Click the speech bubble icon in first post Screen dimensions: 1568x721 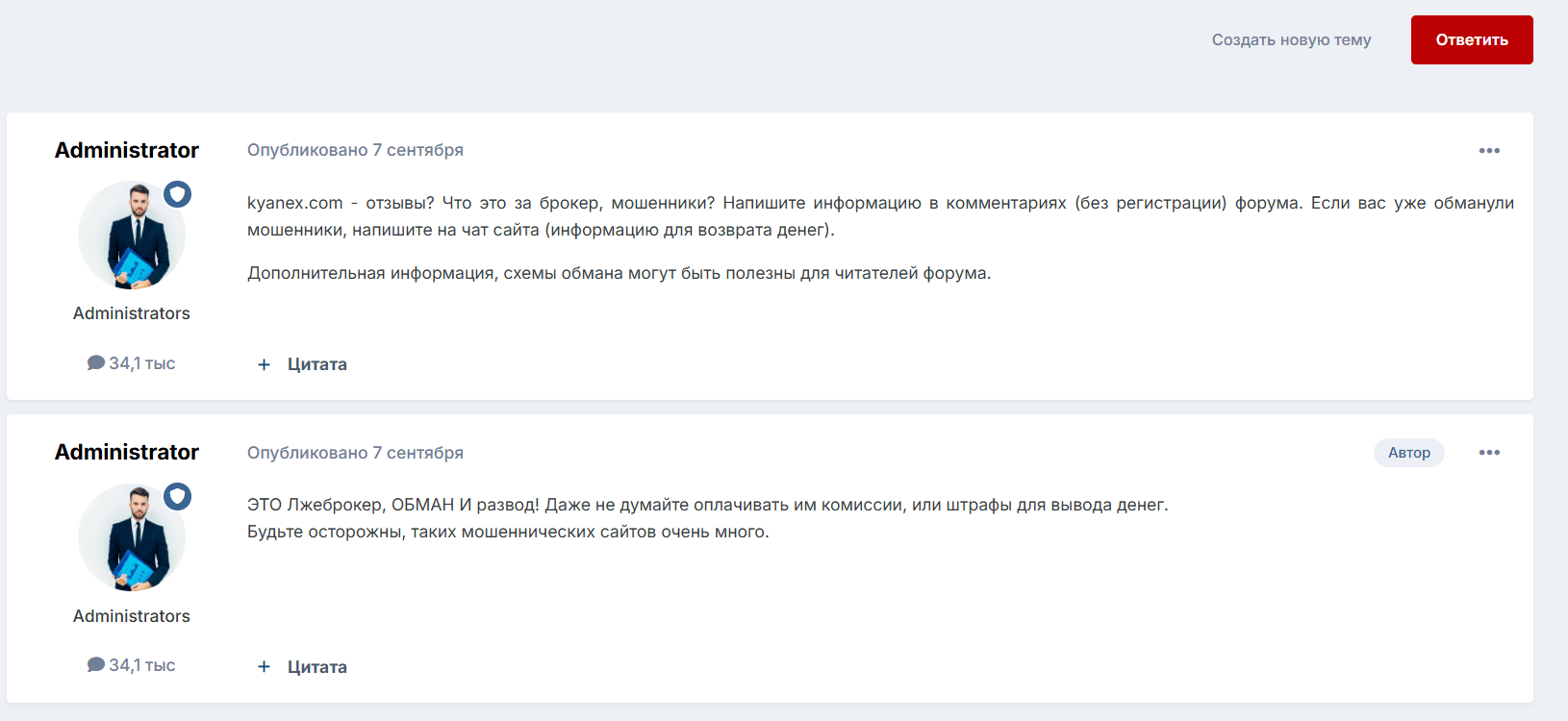click(x=96, y=362)
